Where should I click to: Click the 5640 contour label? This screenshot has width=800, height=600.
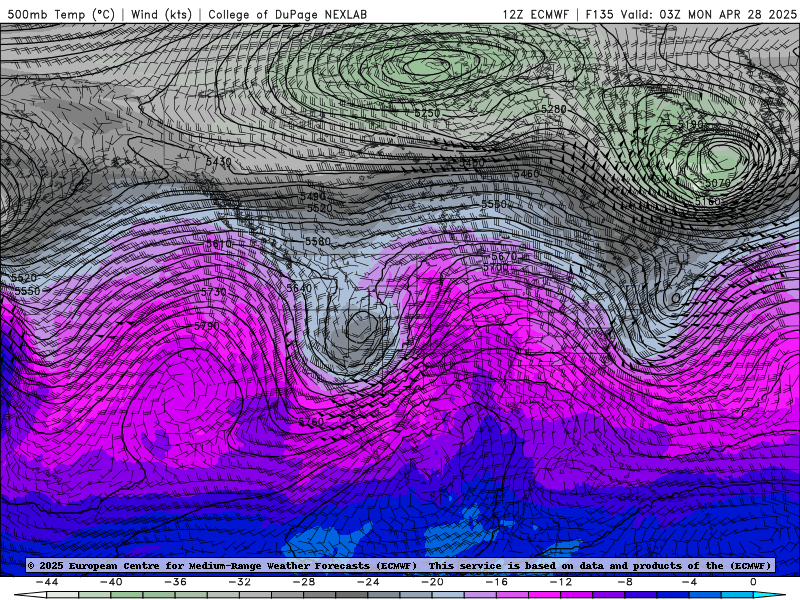pos(298,288)
